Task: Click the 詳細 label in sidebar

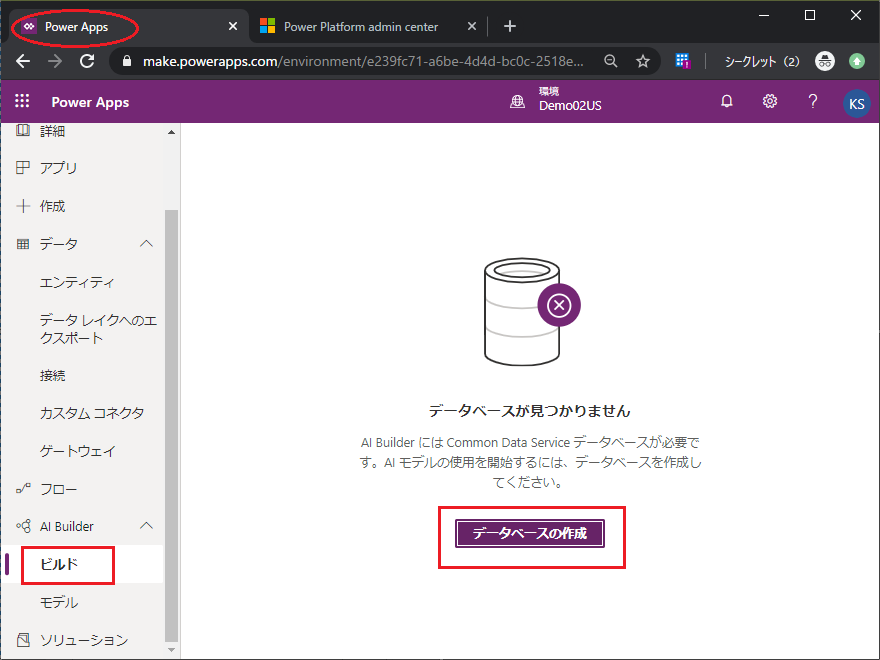Action: pyautogui.click(x=52, y=131)
